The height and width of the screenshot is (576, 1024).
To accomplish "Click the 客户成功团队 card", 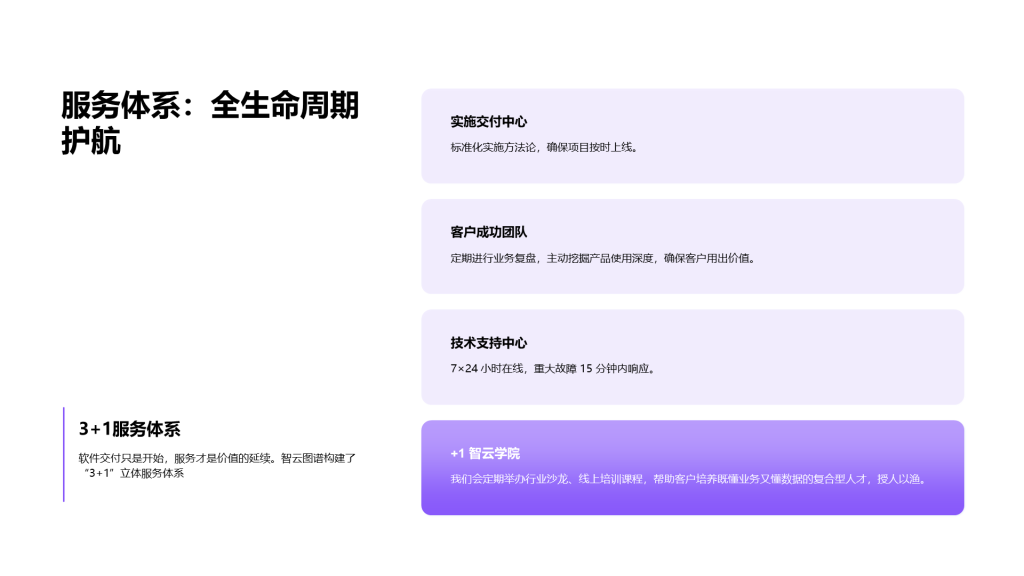I will click(x=694, y=245).
